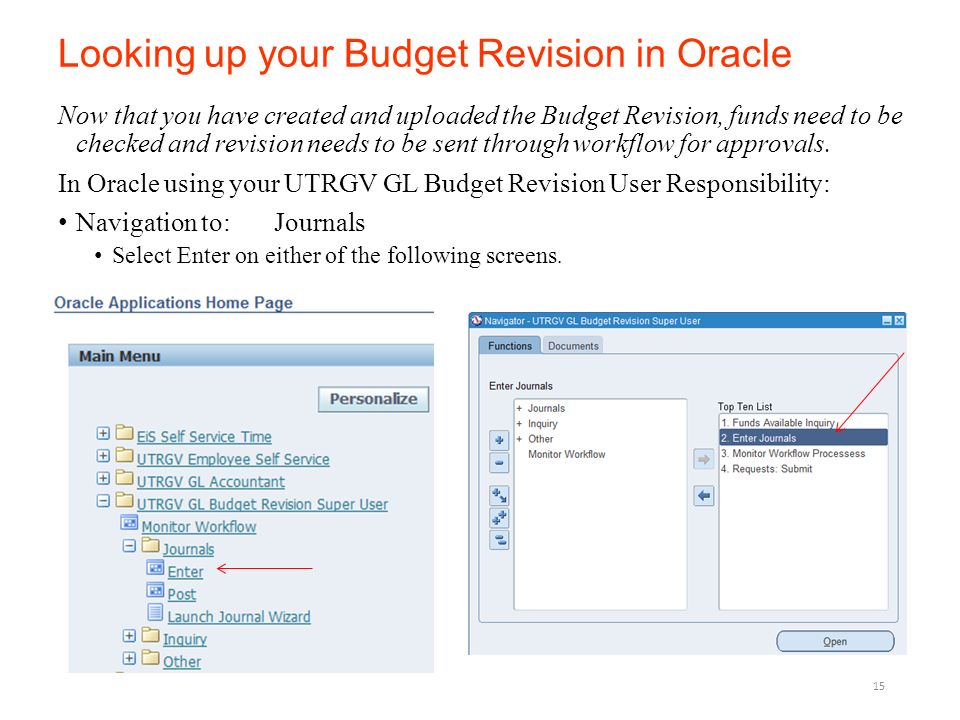This screenshot has width=960, height=720.
Task: Click the Expand (plus) button in Navigator
Action: coord(499,440)
